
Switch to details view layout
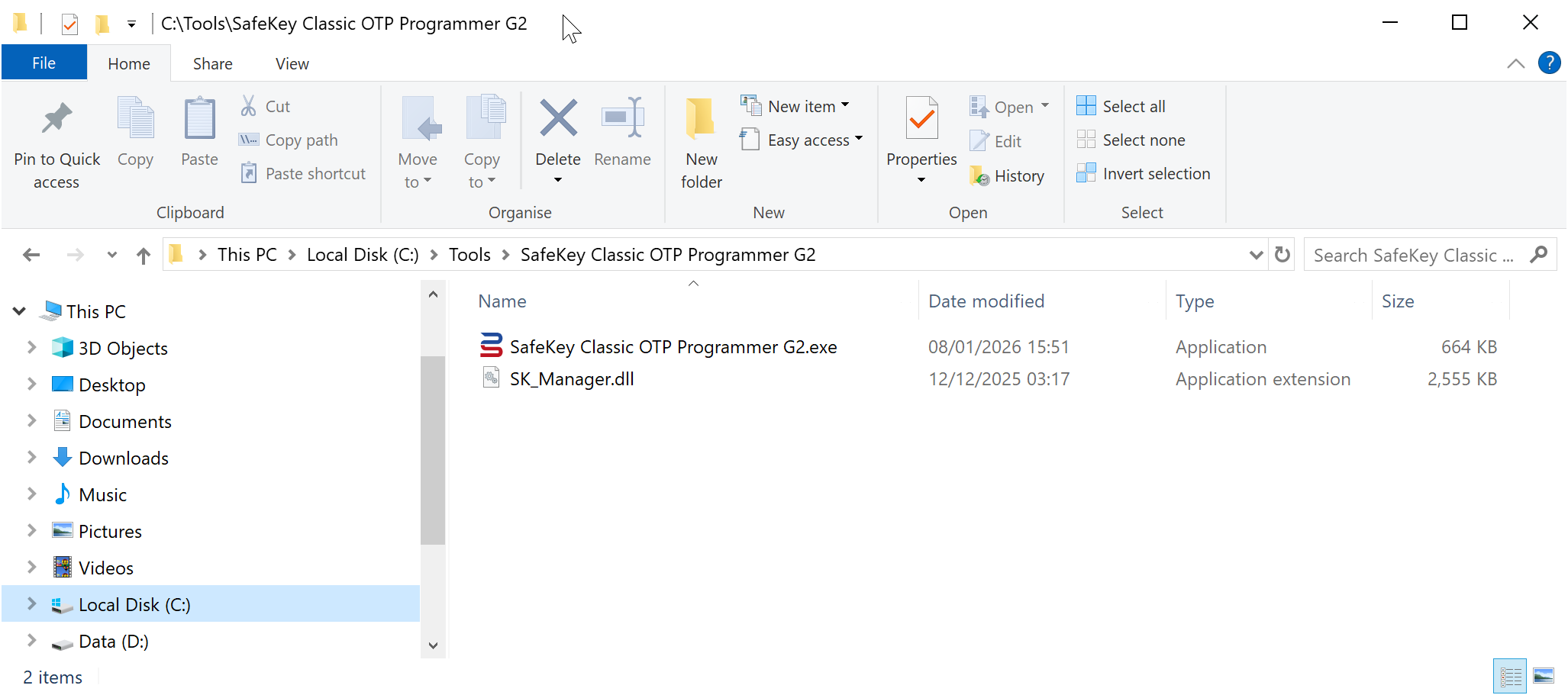click(x=1510, y=676)
